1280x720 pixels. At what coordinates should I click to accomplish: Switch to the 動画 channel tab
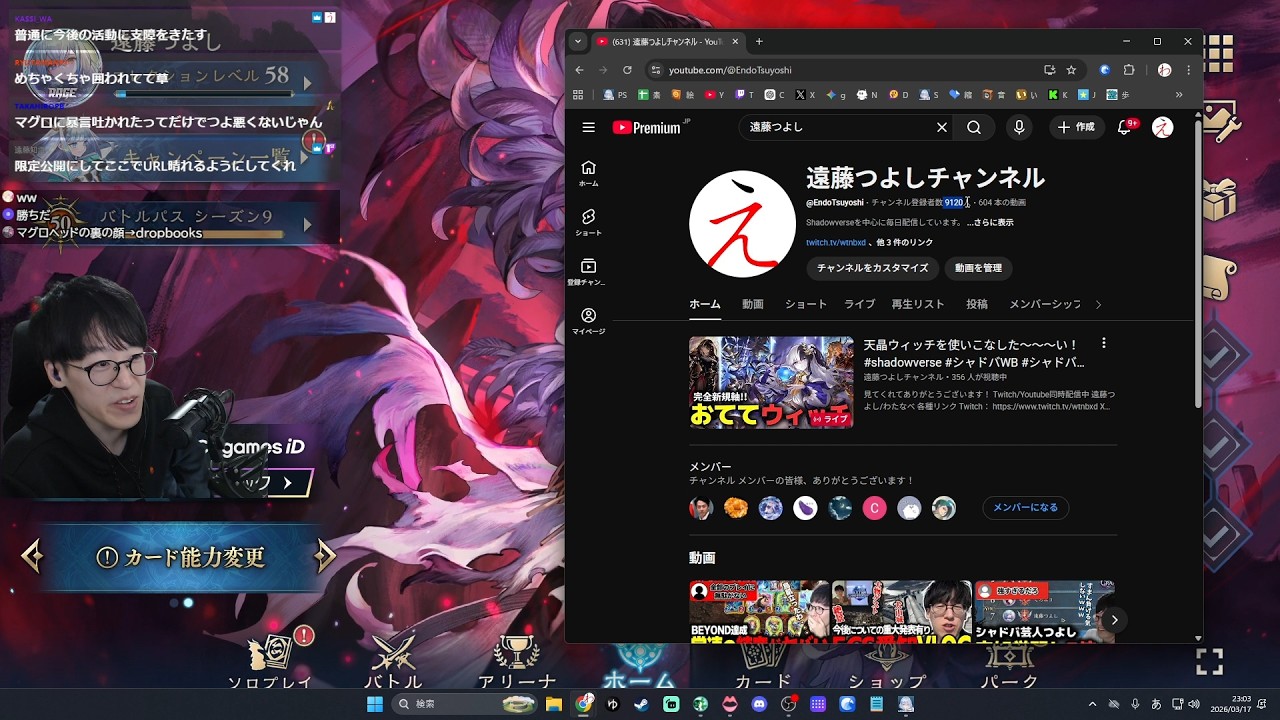(753, 304)
